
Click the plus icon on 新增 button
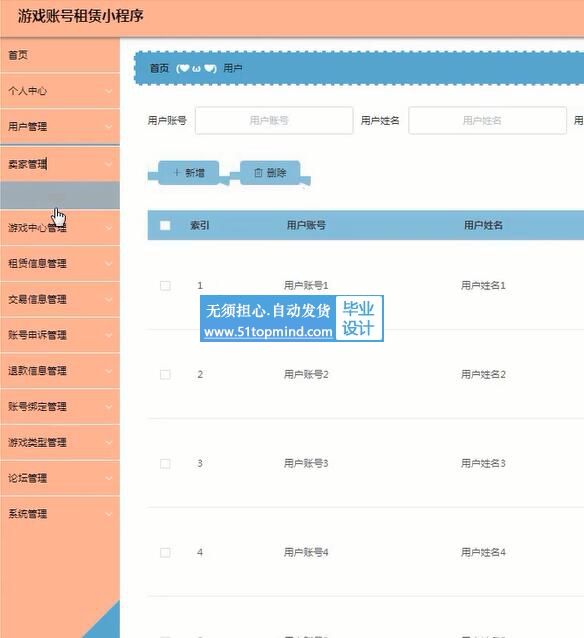(177, 173)
